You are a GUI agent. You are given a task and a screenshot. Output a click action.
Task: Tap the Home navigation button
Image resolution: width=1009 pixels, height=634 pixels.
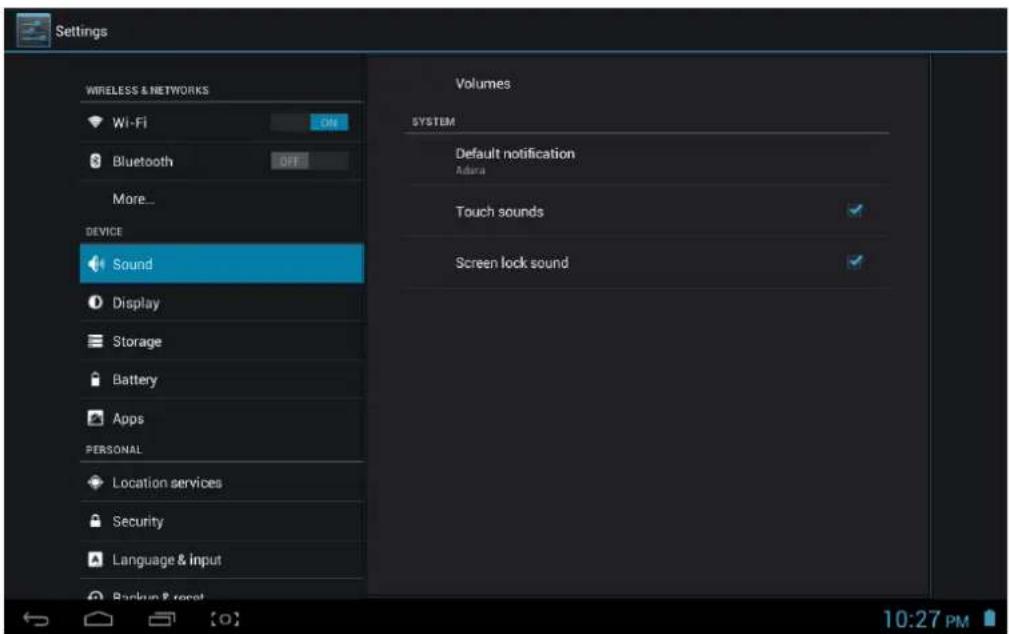[x=98, y=619]
